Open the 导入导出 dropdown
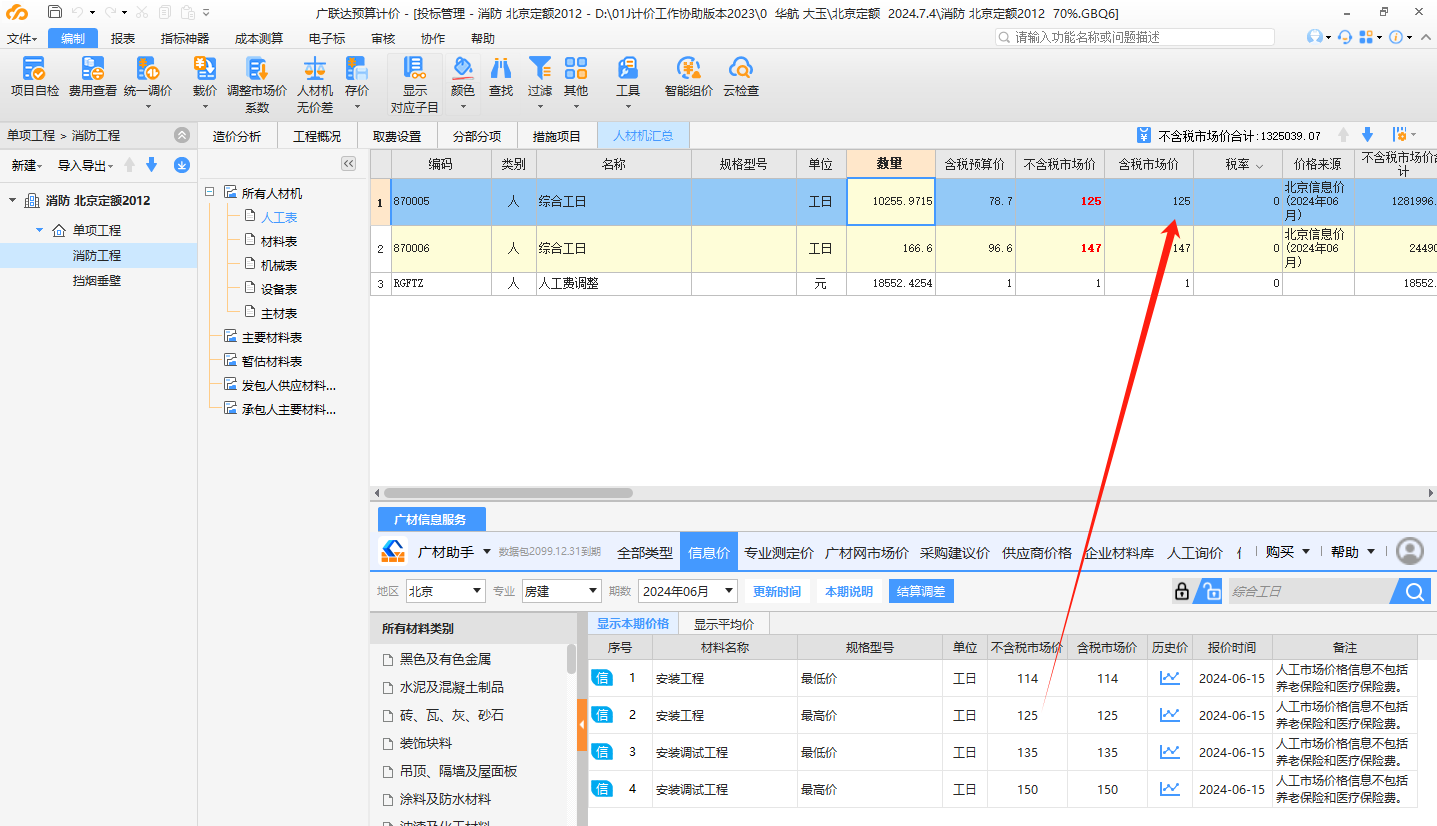 coord(85,165)
